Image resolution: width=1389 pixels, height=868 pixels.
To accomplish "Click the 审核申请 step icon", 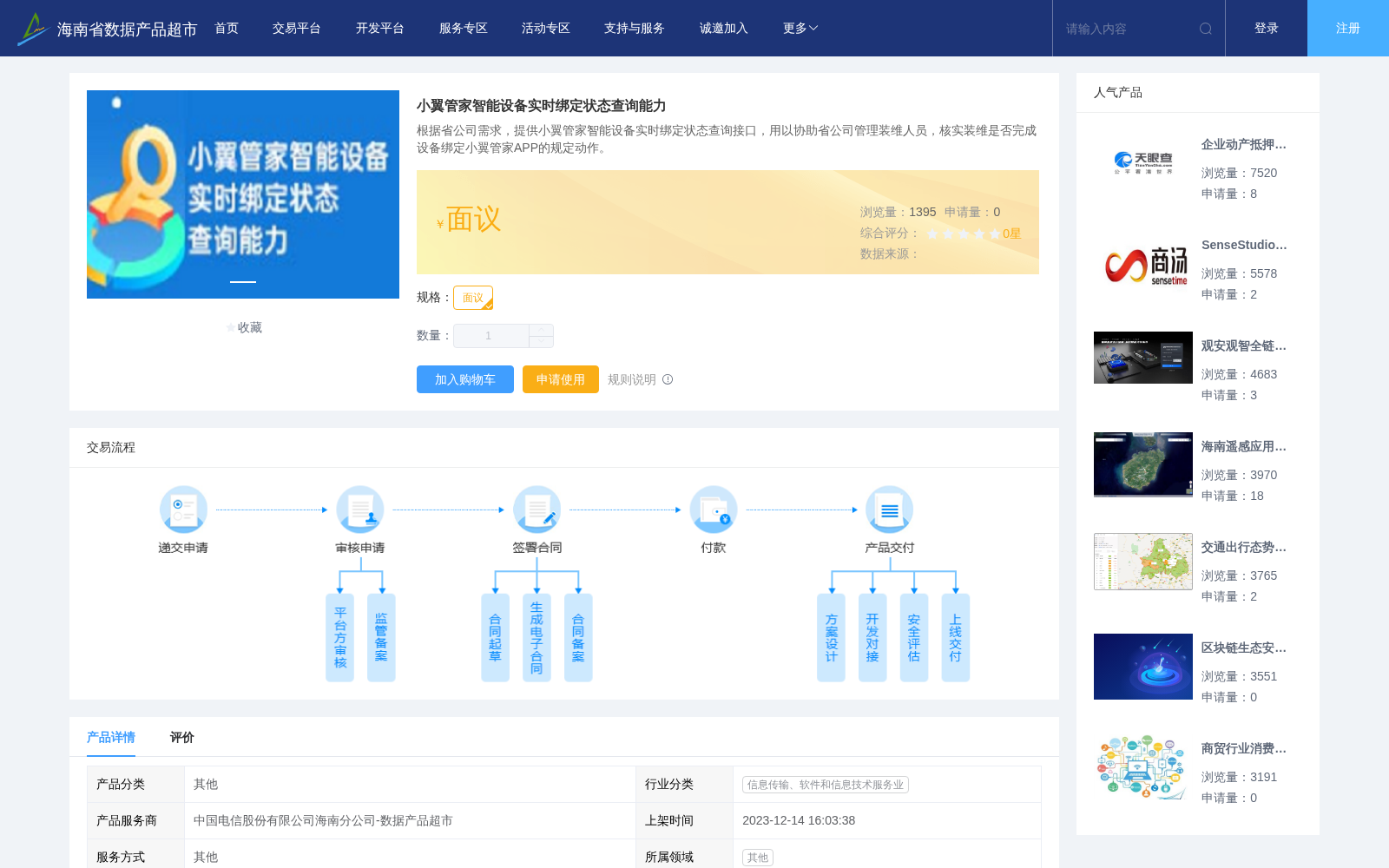I will pos(360,509).
